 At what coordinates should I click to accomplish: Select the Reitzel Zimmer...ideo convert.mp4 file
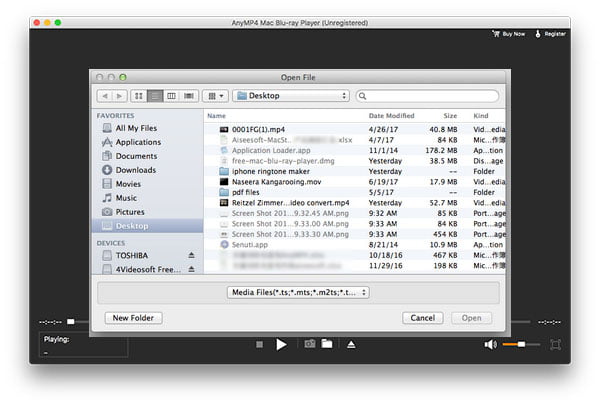click(x=355, y=203)
